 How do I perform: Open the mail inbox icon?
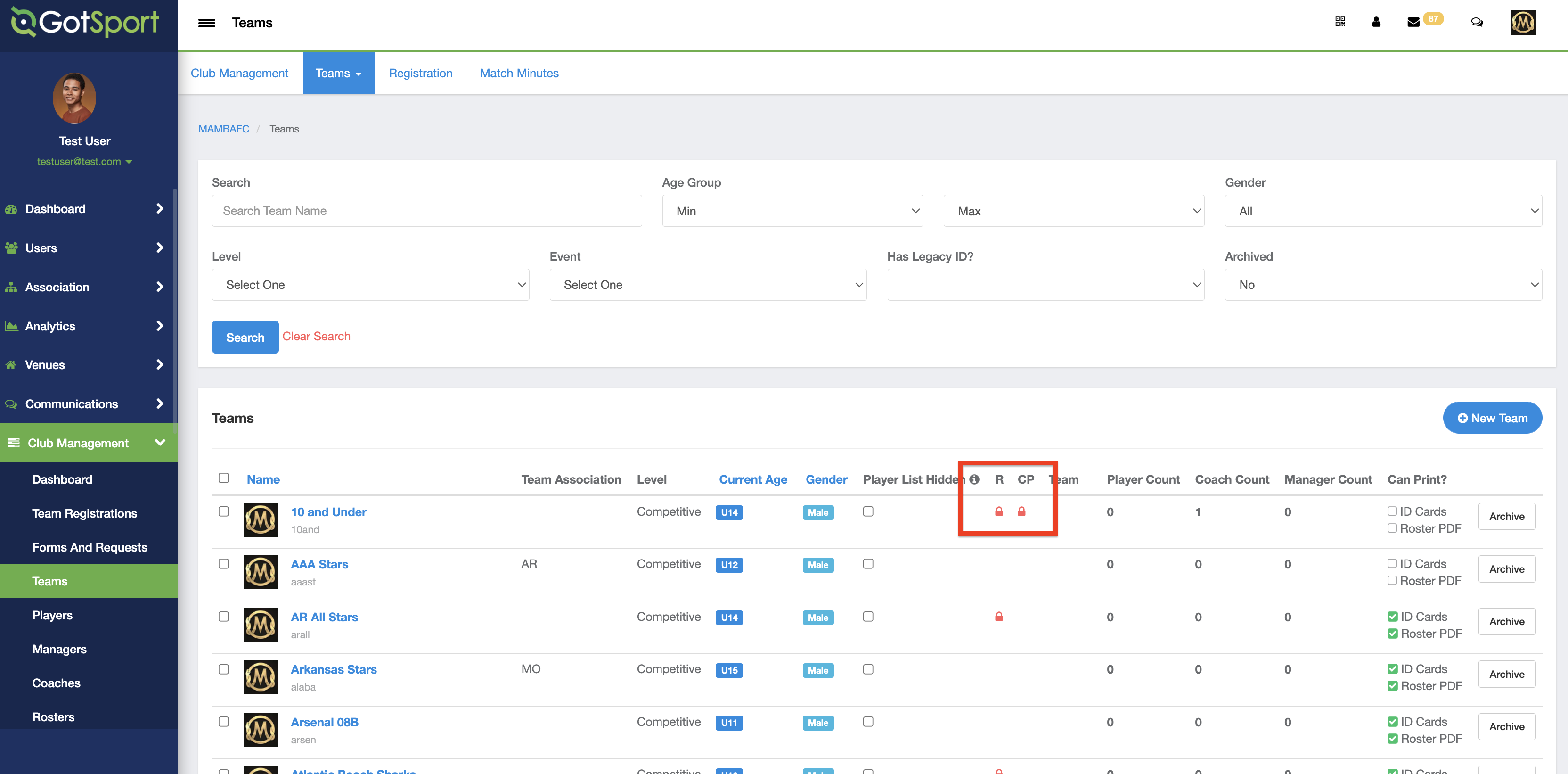click(1413, 22)
